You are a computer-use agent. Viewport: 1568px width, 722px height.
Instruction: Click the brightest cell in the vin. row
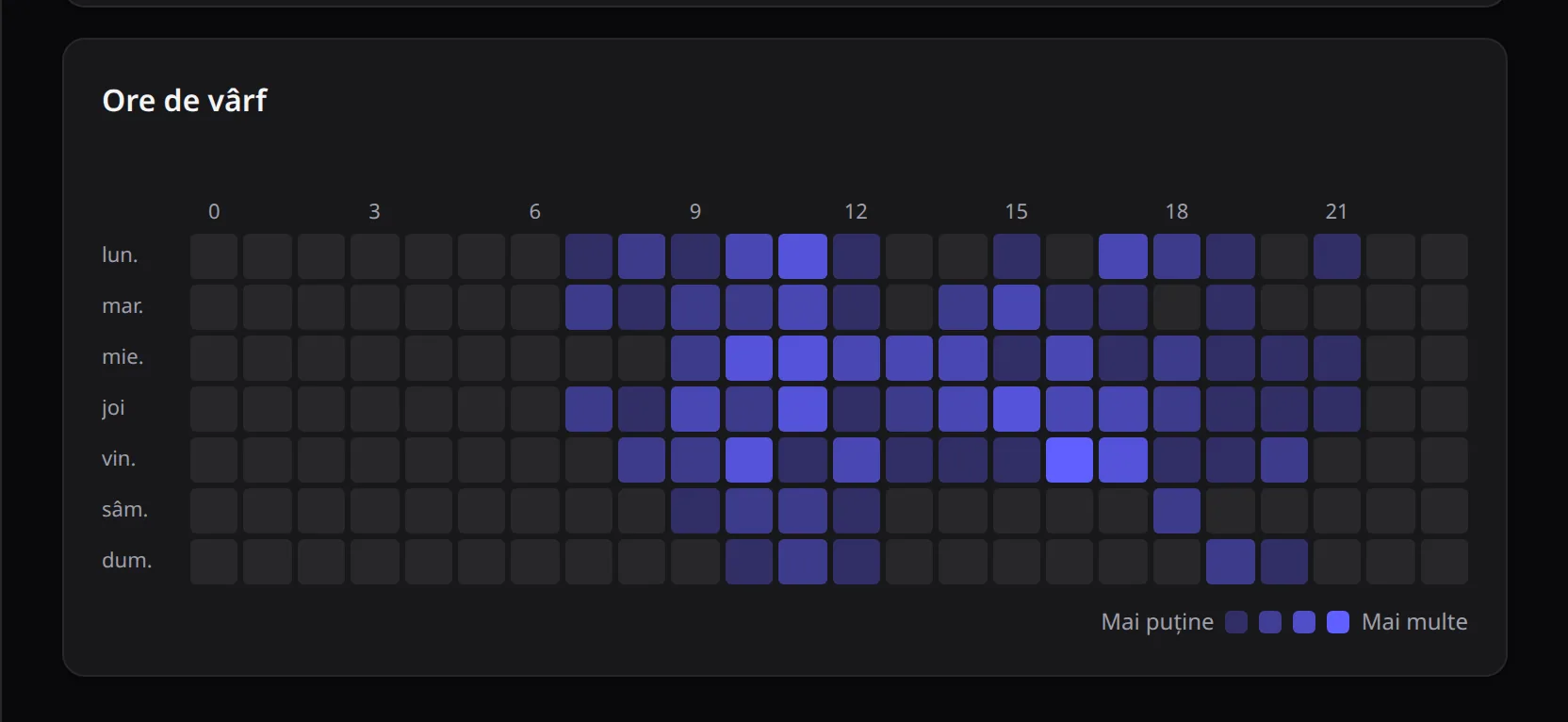[1070, 460]
